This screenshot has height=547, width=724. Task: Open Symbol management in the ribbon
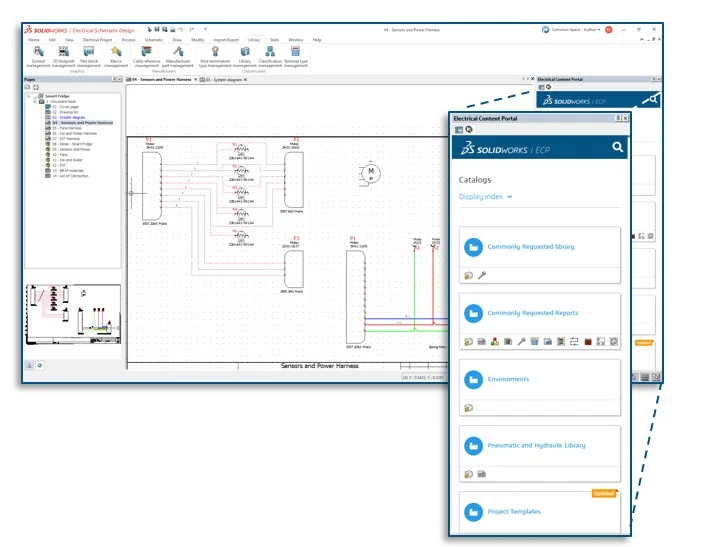[38, 54]
